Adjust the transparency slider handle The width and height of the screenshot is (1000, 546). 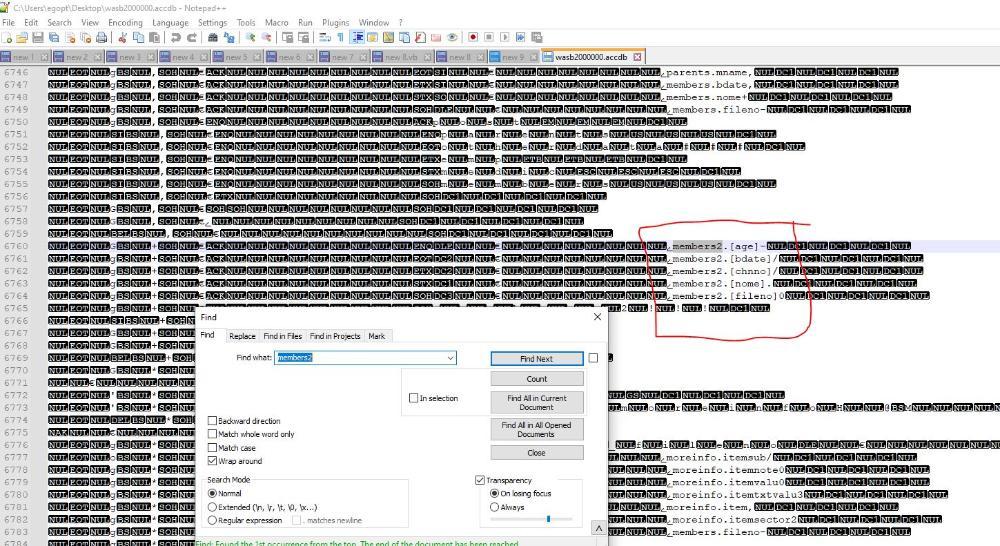click(x=548, y=519)
